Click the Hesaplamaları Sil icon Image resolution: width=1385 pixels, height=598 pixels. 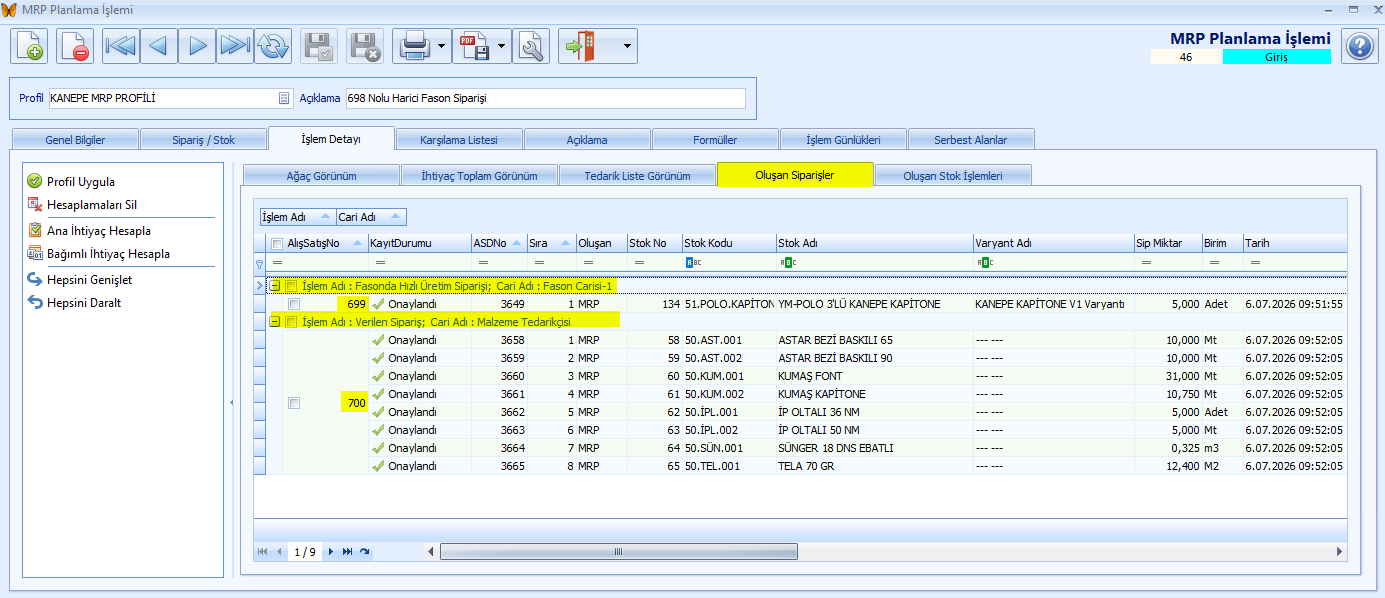tap(34, 205)
